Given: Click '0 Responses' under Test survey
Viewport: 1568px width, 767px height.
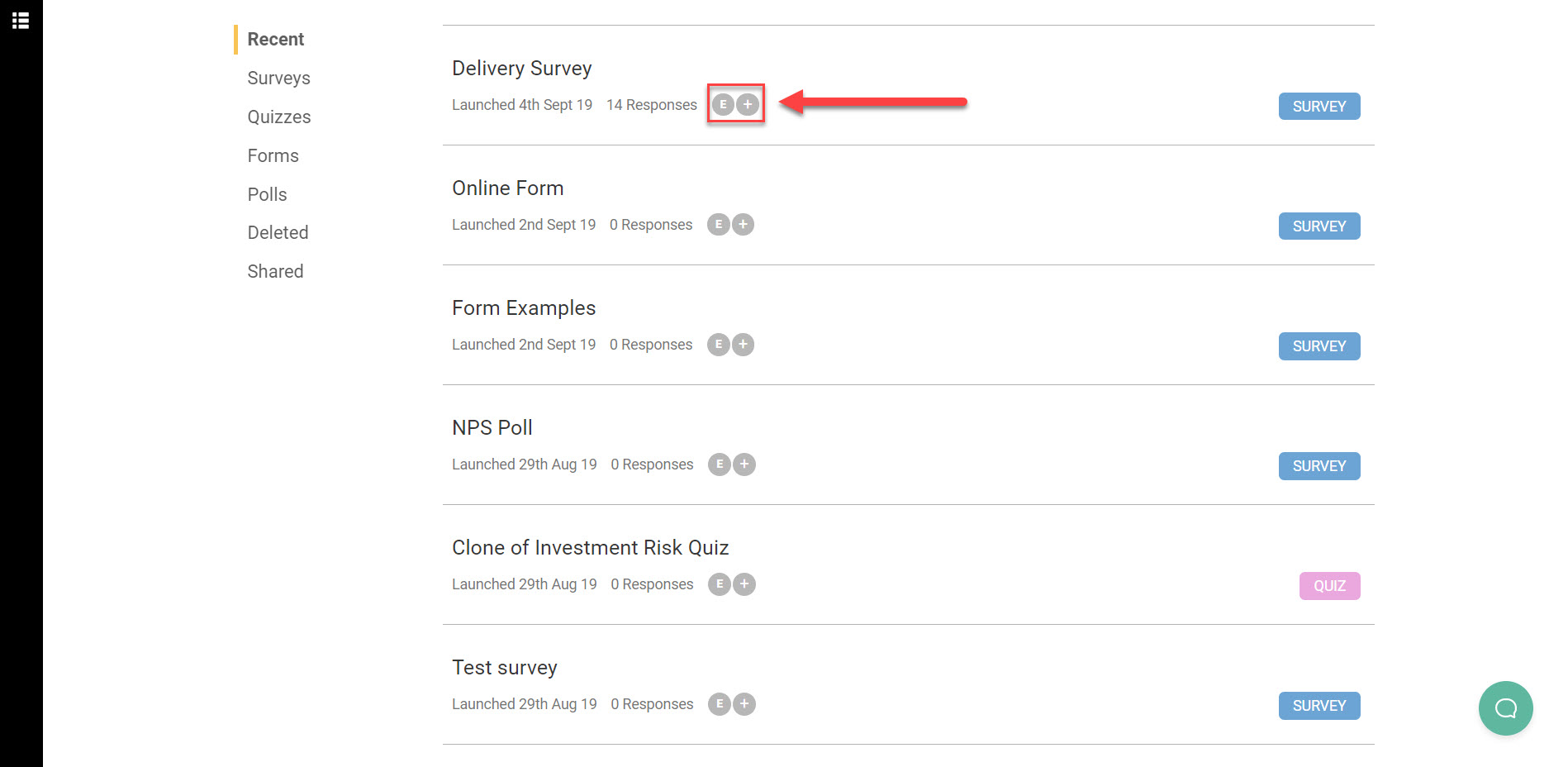Looking at the screenshot, I should [652, 704].
